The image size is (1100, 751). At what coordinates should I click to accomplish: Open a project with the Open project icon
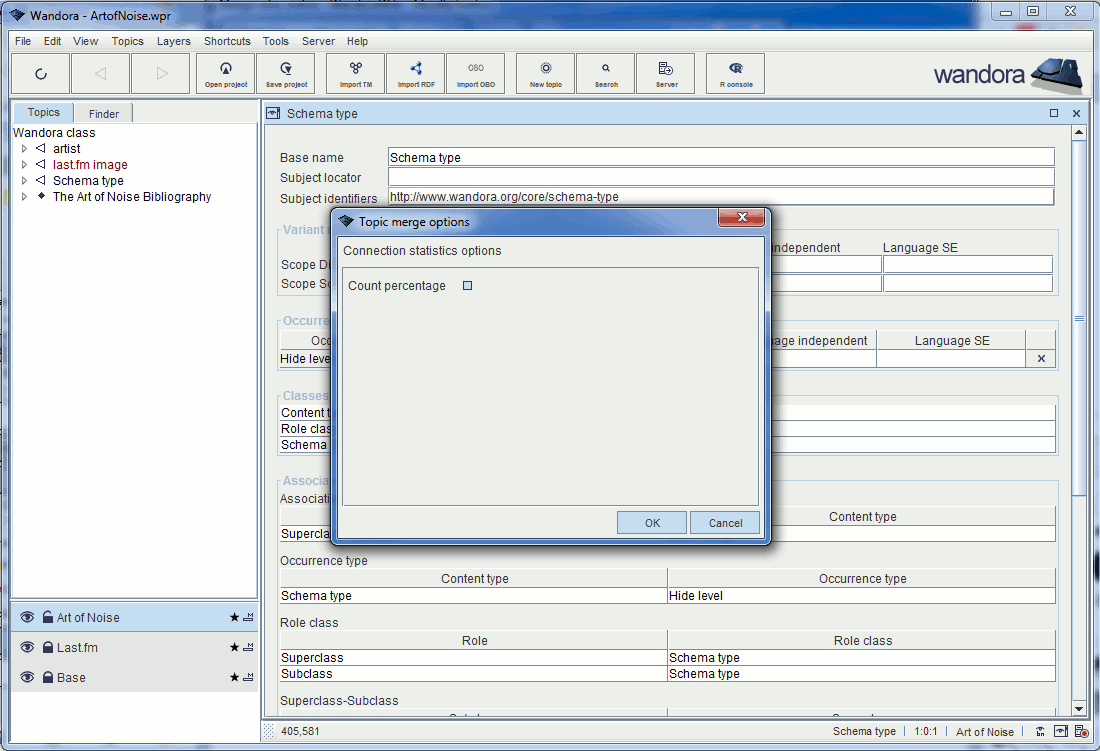[x=225, y=72]
